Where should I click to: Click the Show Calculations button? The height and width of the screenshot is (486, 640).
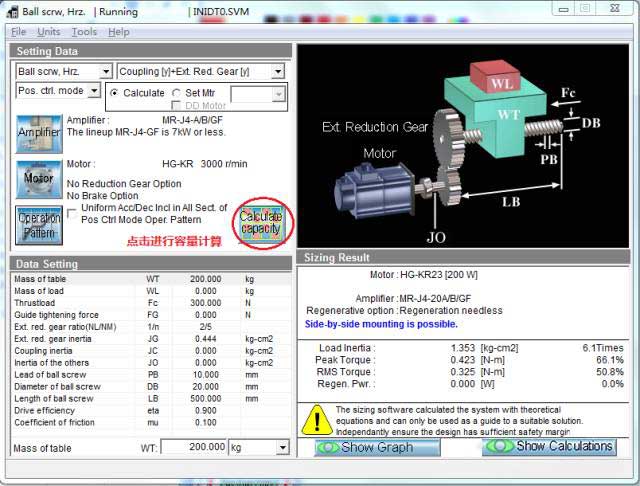point(549,446)
